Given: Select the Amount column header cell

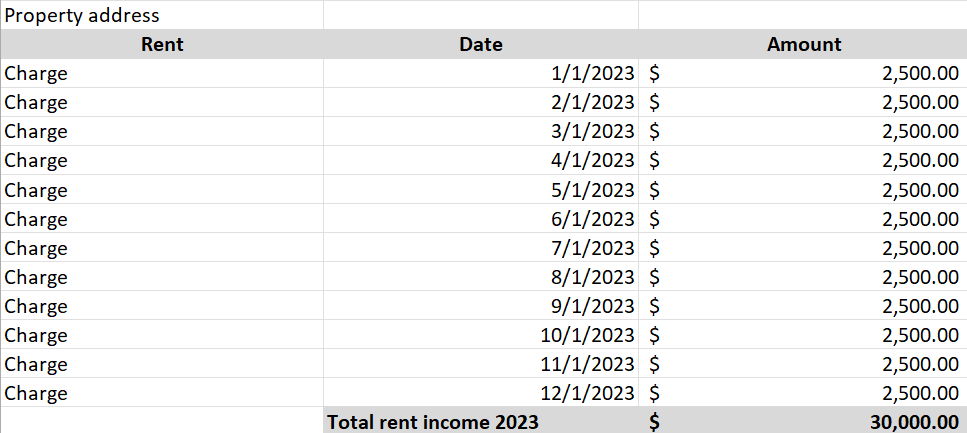Looking at the screenshot, I should click(x=803, y=44).
